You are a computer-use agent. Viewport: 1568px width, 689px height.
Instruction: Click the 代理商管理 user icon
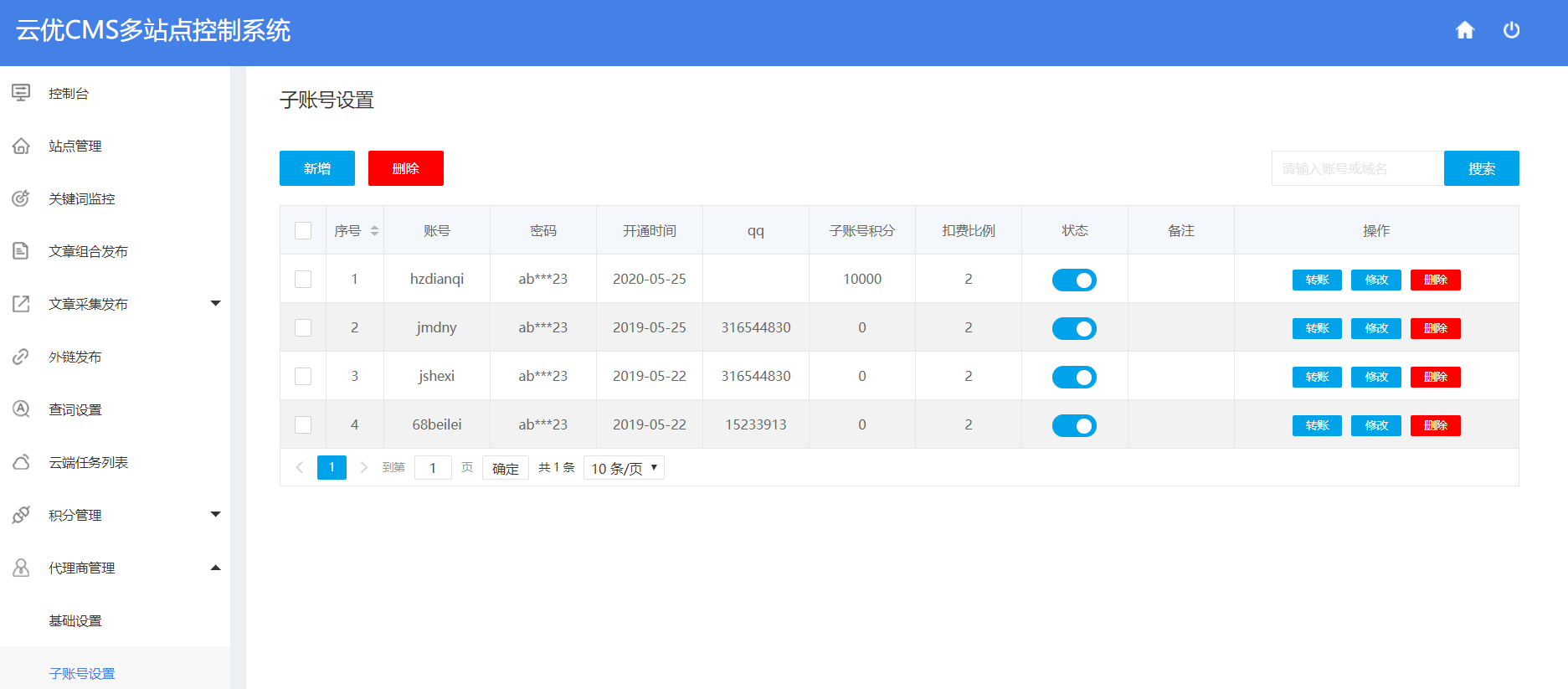[21, 568]
